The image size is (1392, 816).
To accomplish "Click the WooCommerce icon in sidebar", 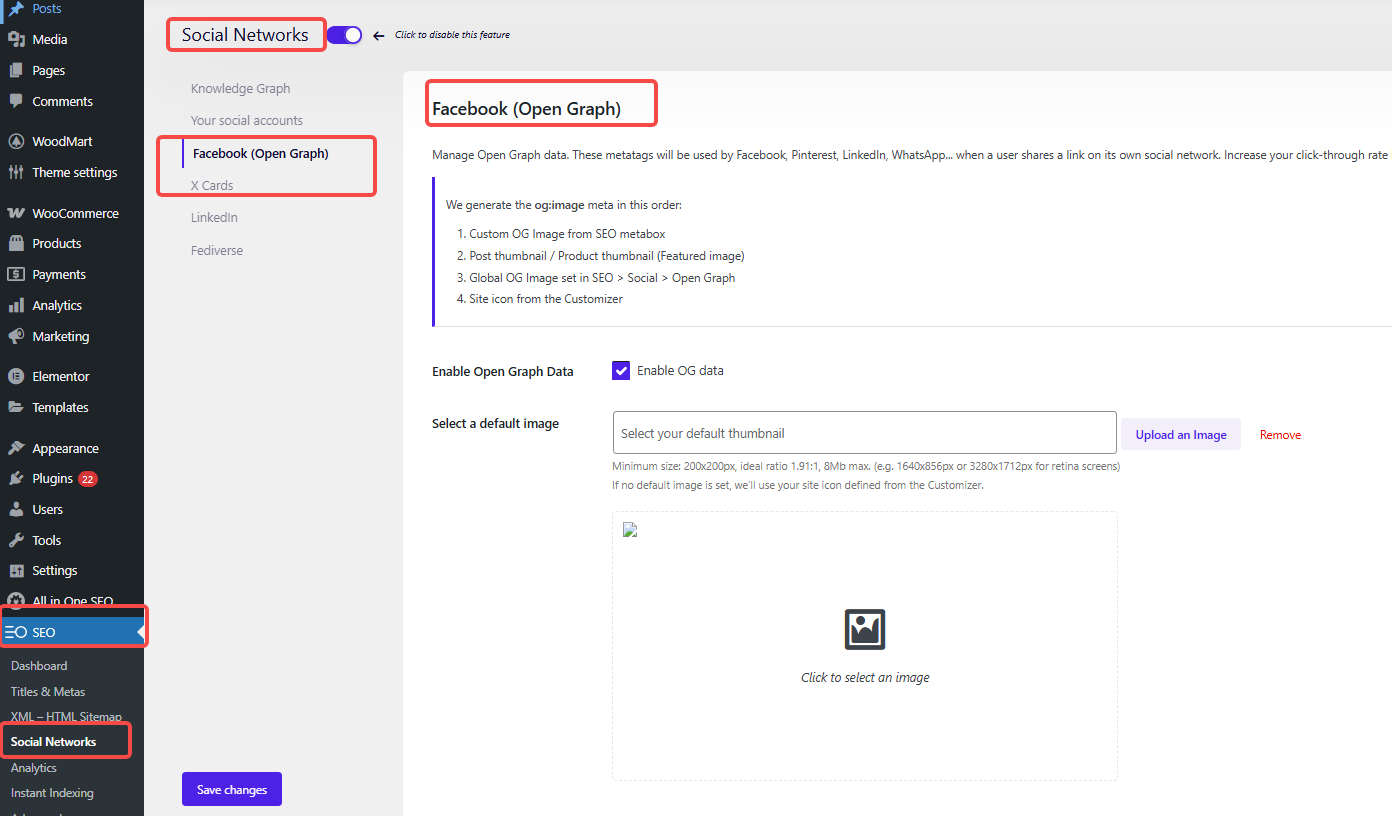I will [16, 213].
